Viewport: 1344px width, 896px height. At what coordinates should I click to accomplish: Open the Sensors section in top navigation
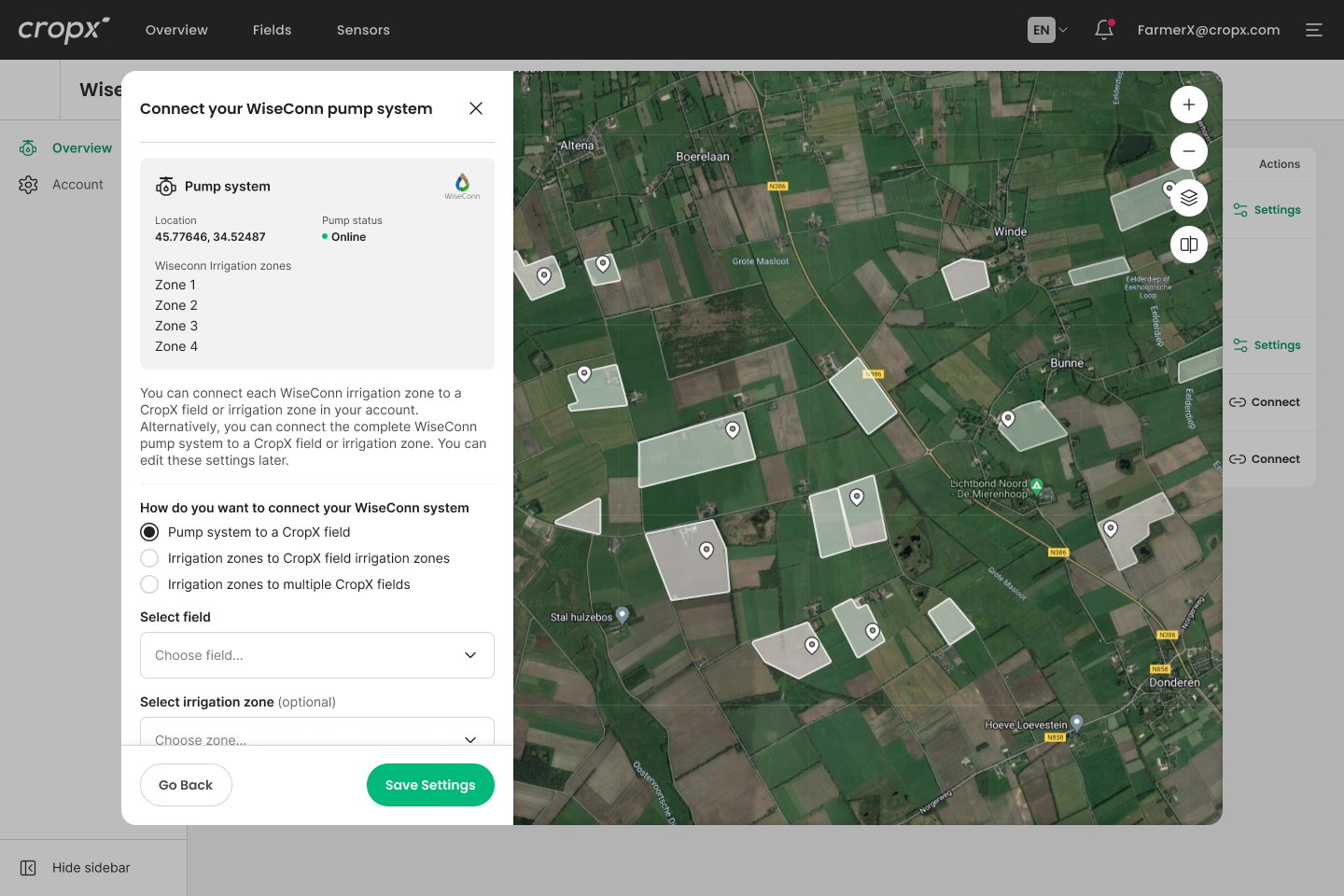pyautogui.click(x=362, y=30)
